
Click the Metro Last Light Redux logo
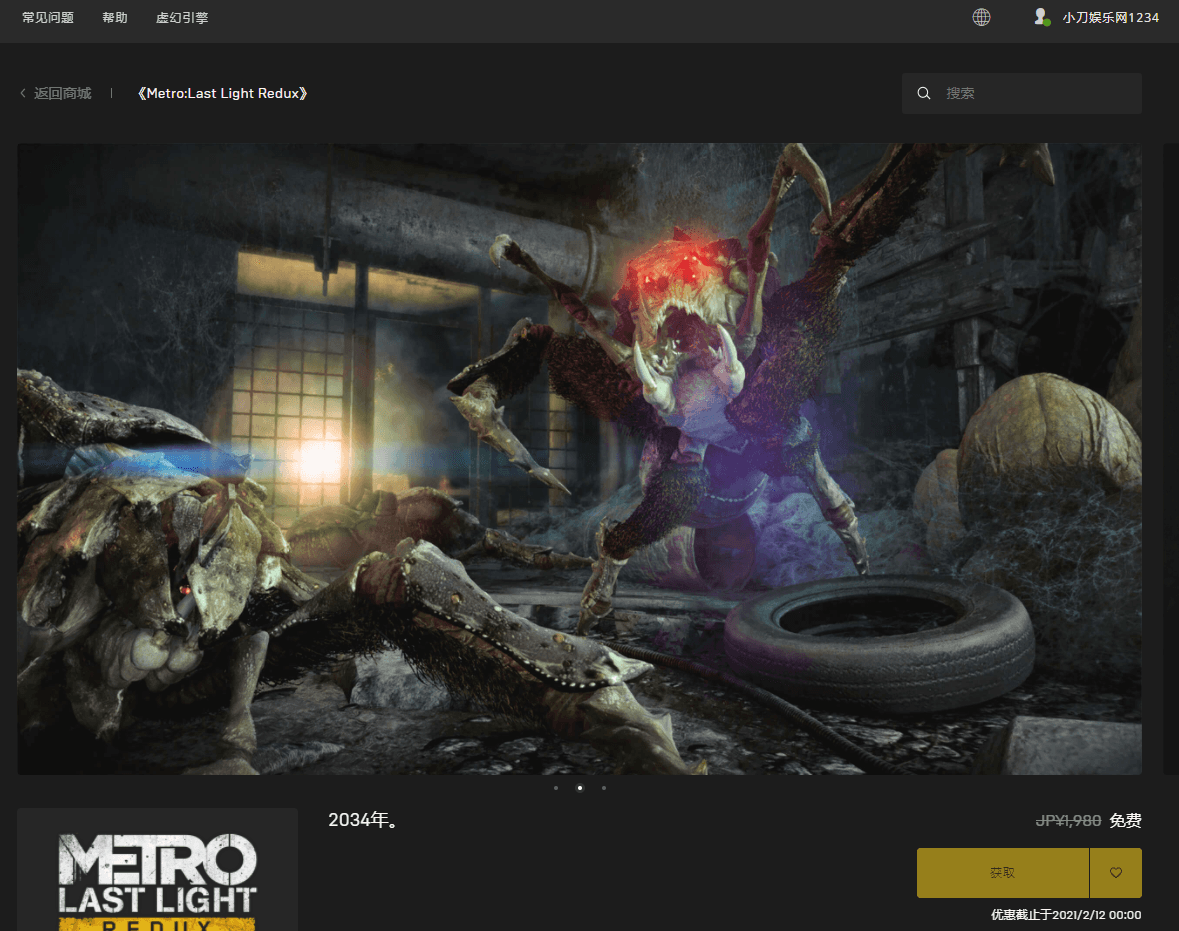click(158, 881)
